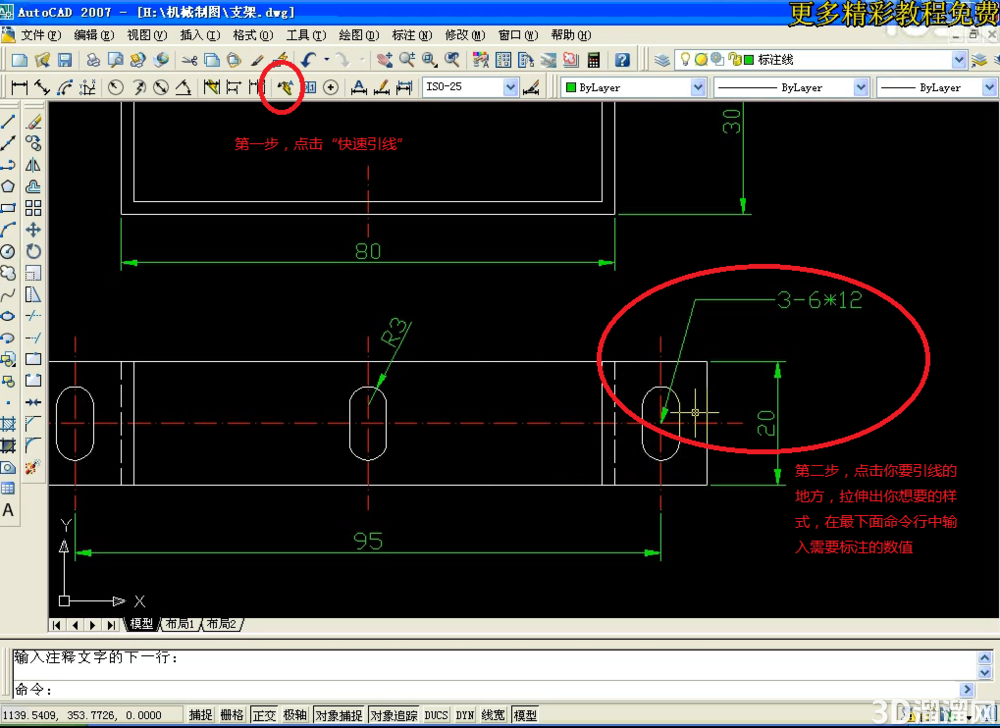Switch to the 模型 tab
Image resolution: width=1000 pixels, height=728 pixels.
point(141,624)
